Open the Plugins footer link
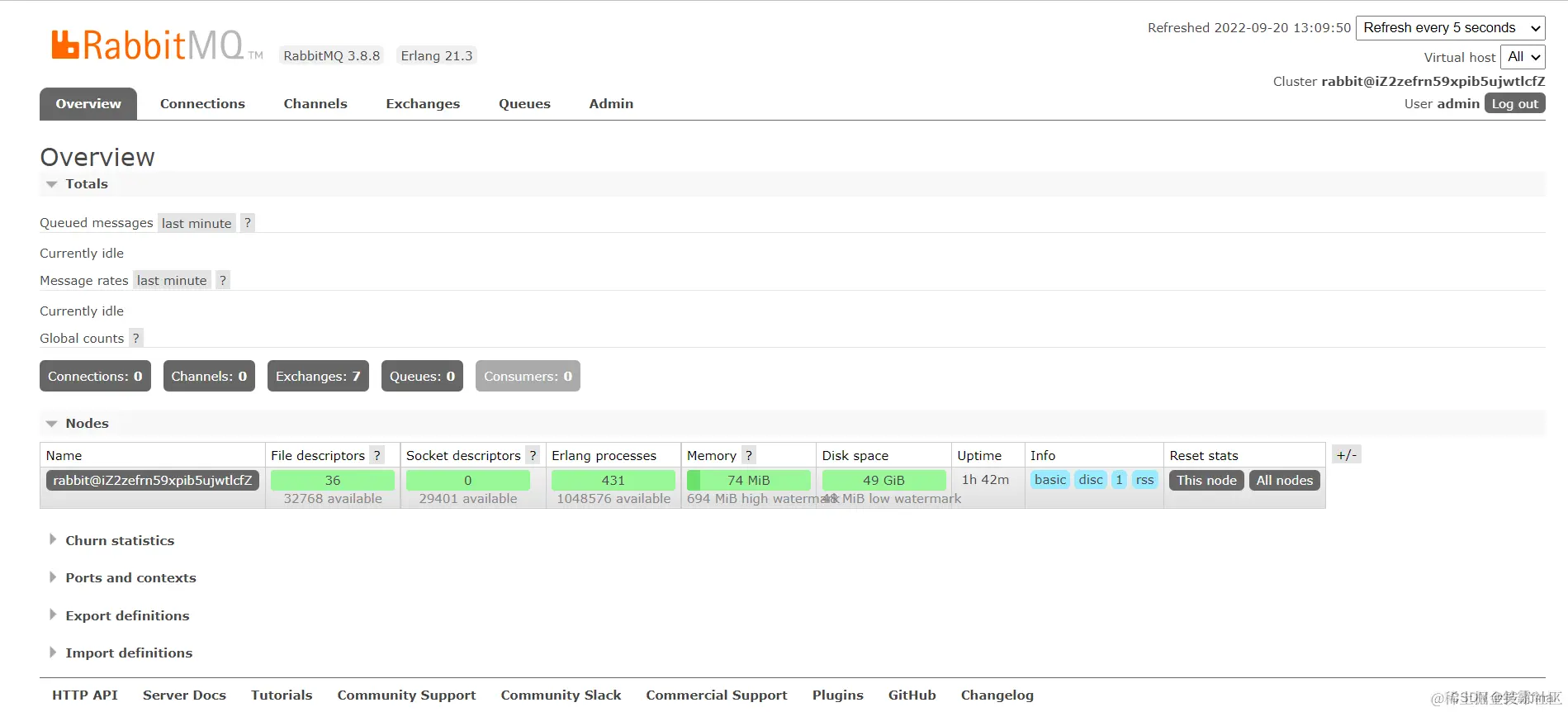 (838, 695)
